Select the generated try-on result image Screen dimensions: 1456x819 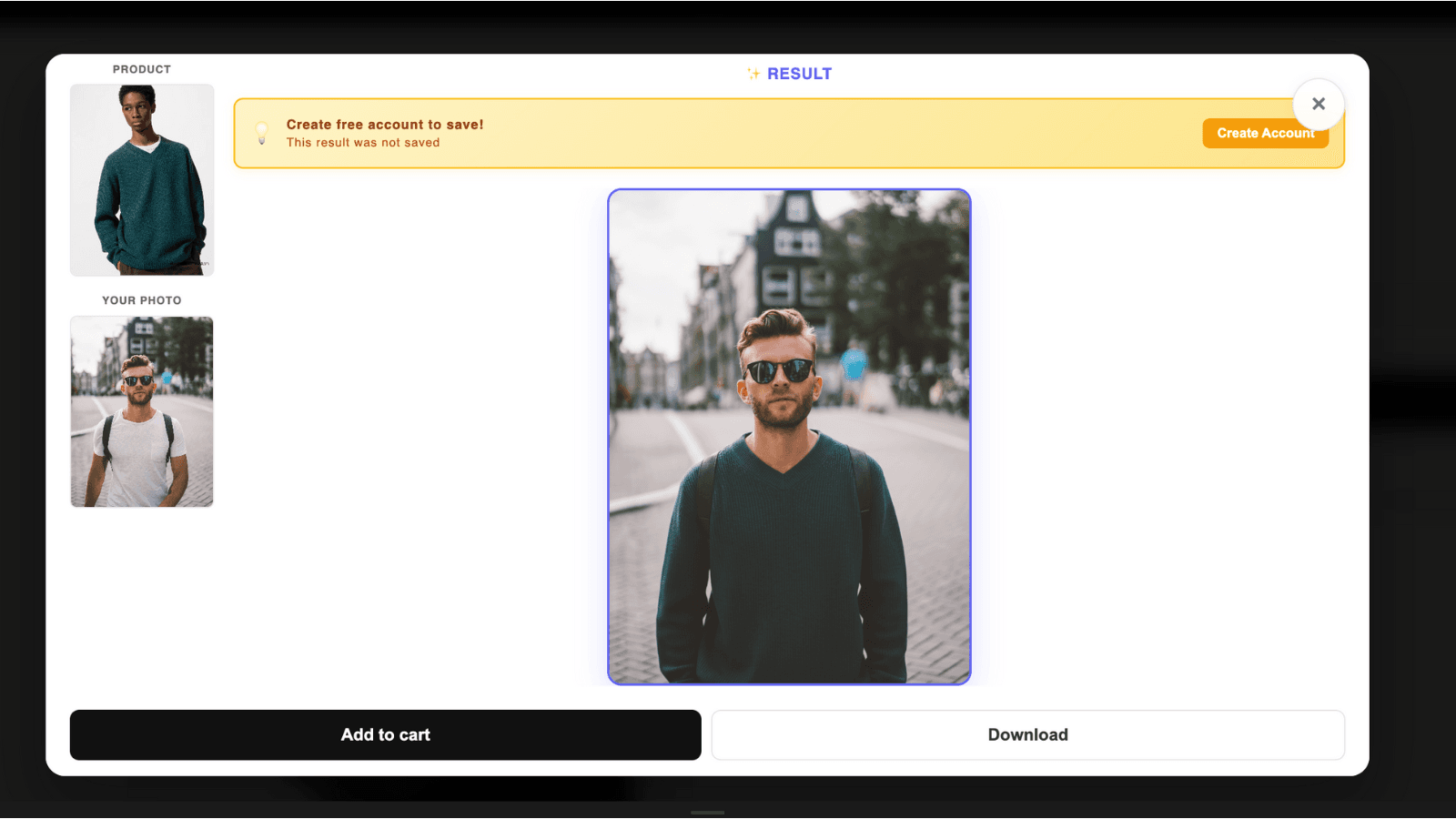[790, 437]
